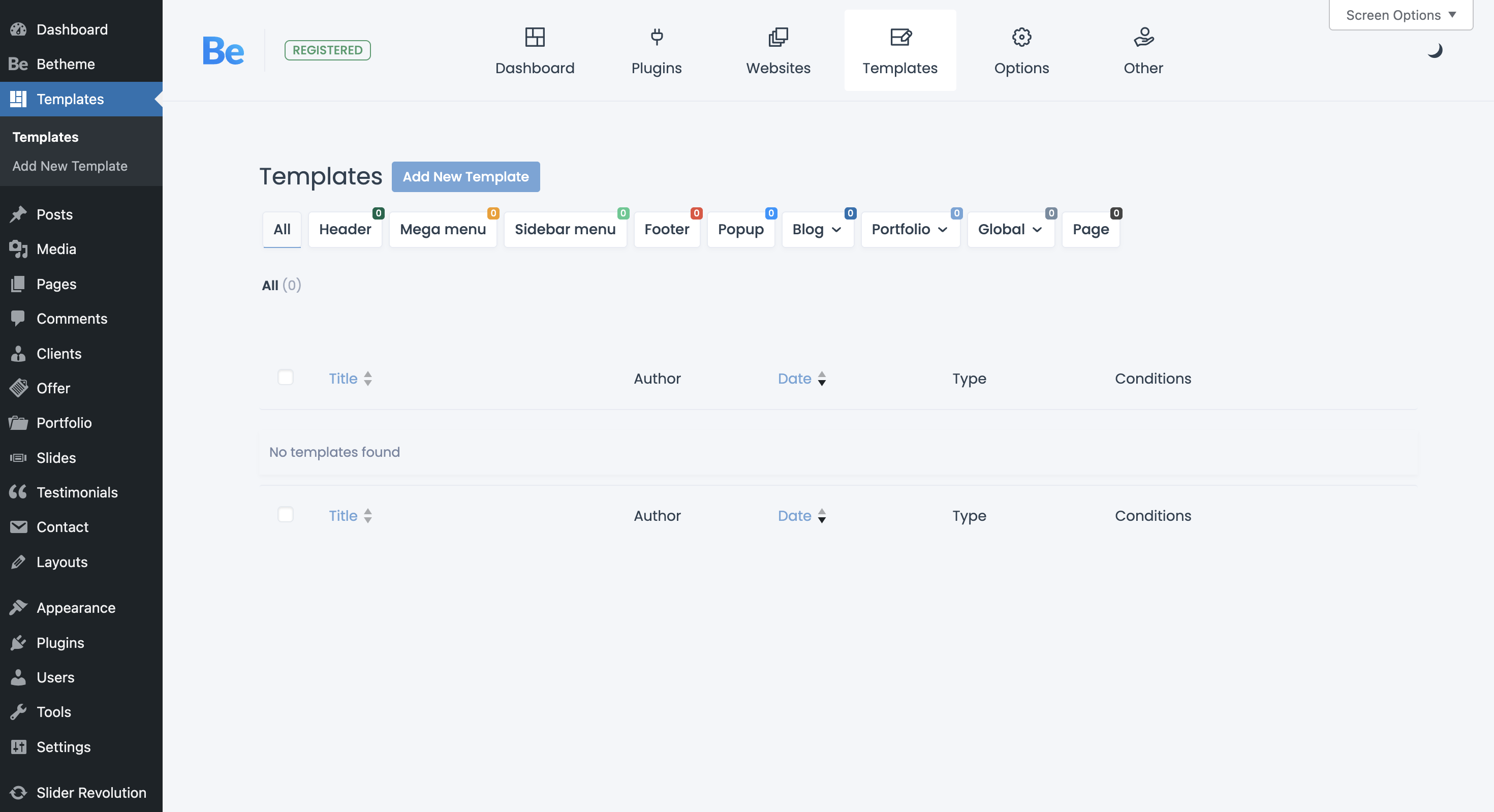Open the Websites icon in top bar
The image size is (1494, 812).
tap(777, 37)
